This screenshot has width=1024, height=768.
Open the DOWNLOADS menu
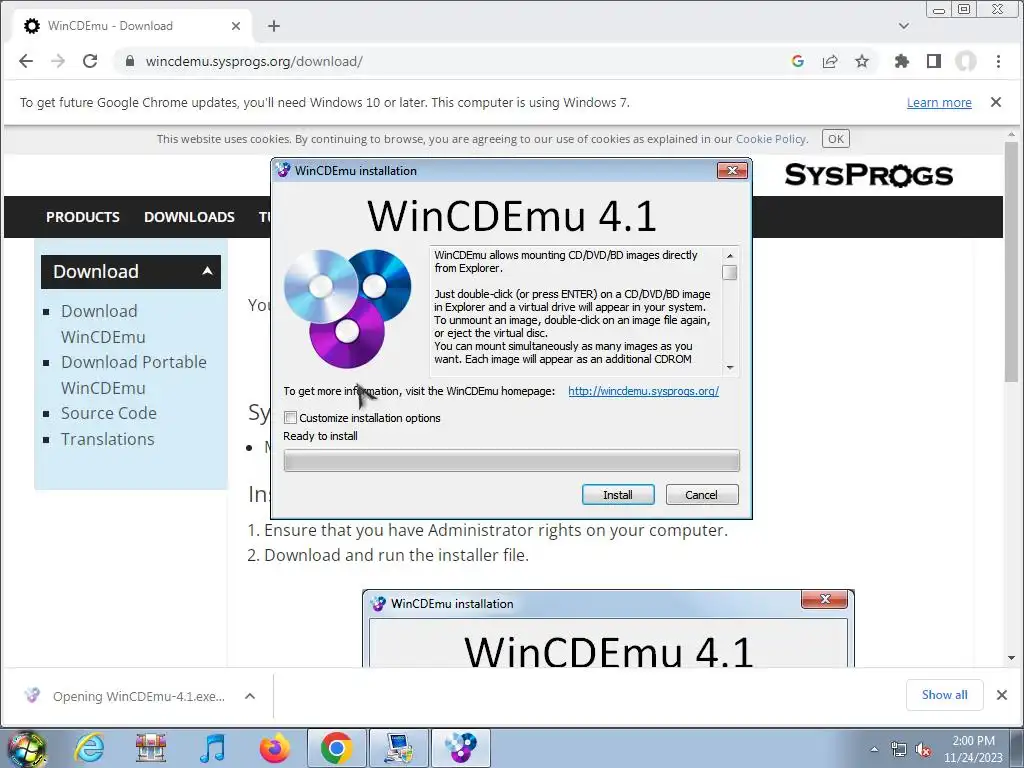[x=189, y=217]
